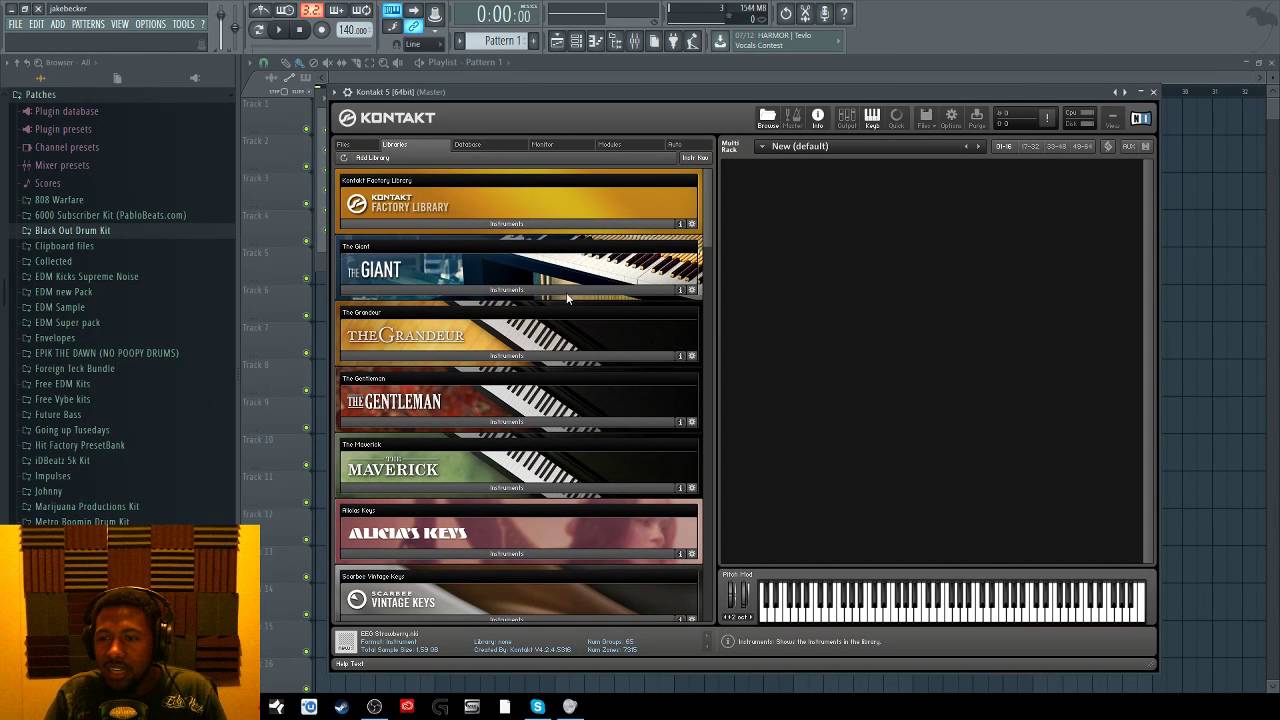The image size is (1280, 720).
Task: Open 808 Warfare folder
Action: 59,200
